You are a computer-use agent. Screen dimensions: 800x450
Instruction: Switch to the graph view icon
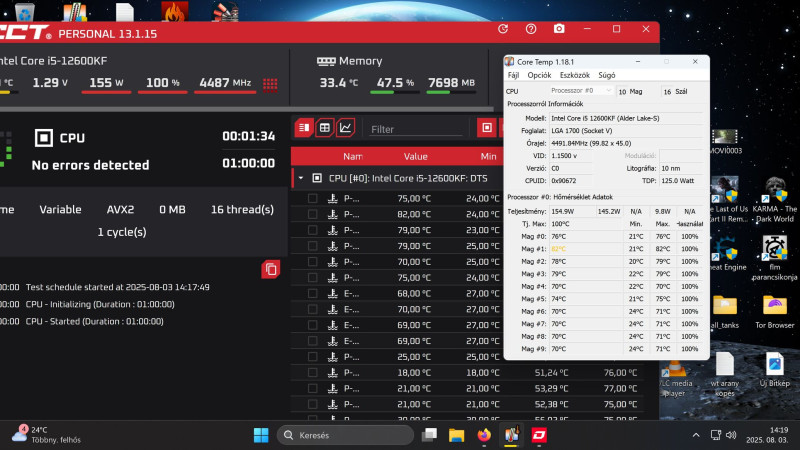[x=345, y=128]
